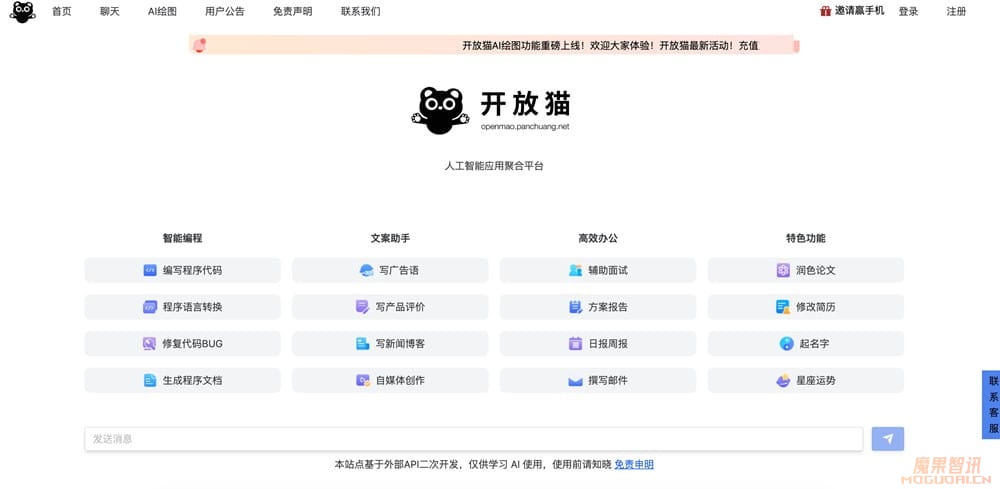Choose the 撰写邮件 button

[598, 381]
